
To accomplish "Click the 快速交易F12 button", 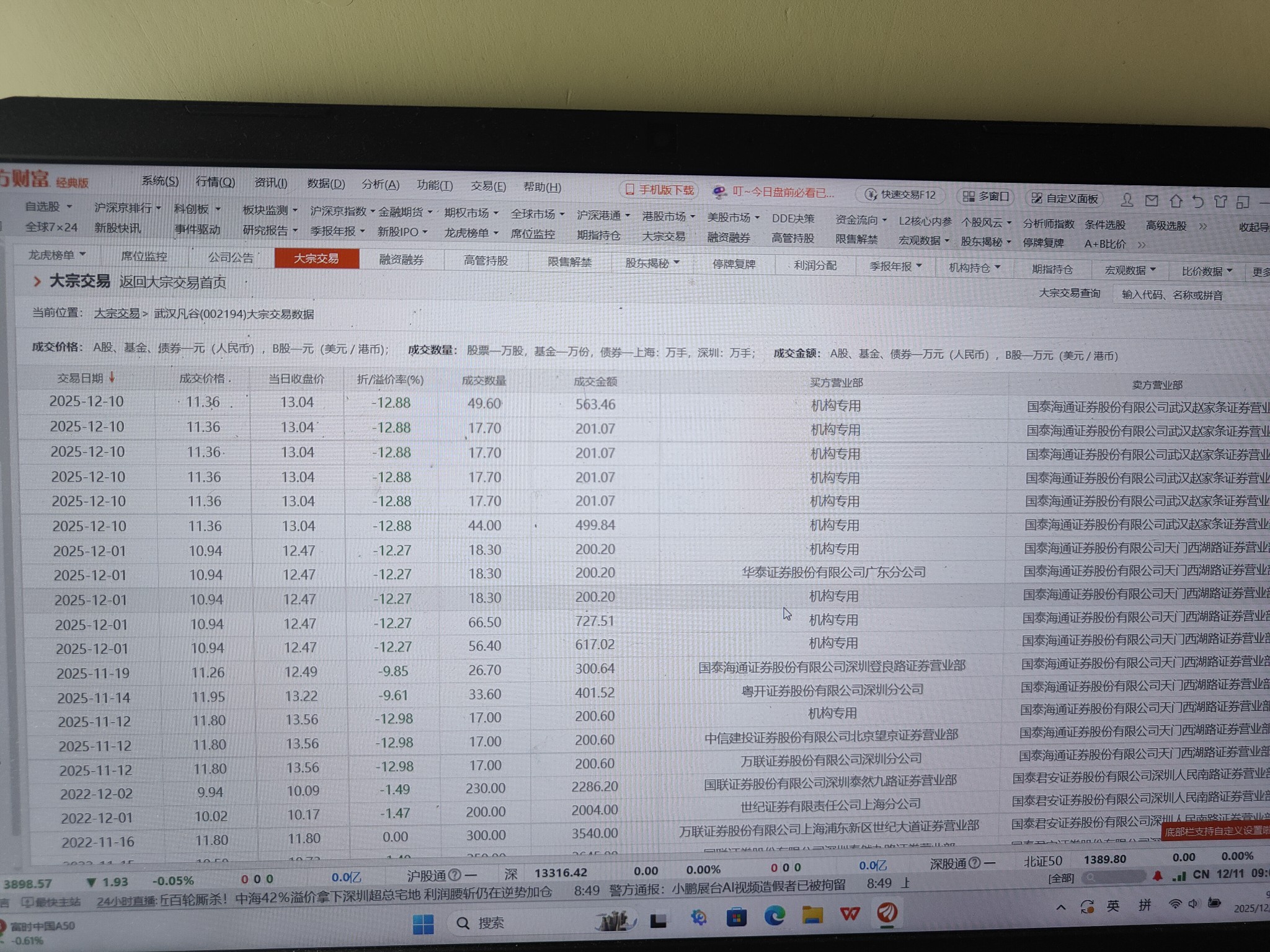I will [x=900, y=195].
